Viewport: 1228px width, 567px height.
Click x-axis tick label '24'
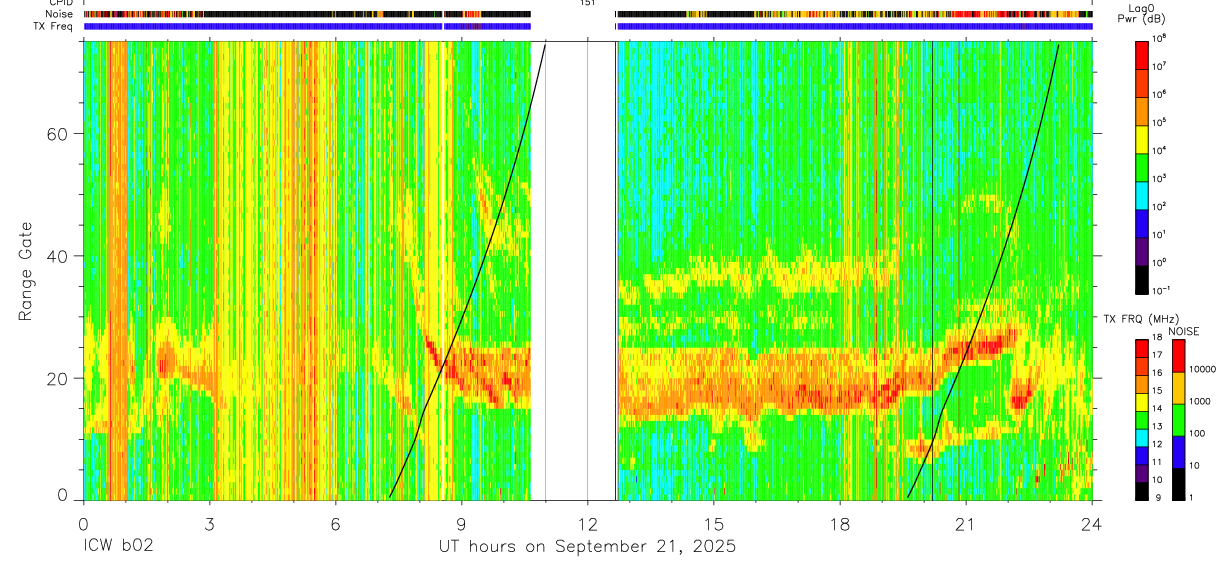click(1092, 523)
